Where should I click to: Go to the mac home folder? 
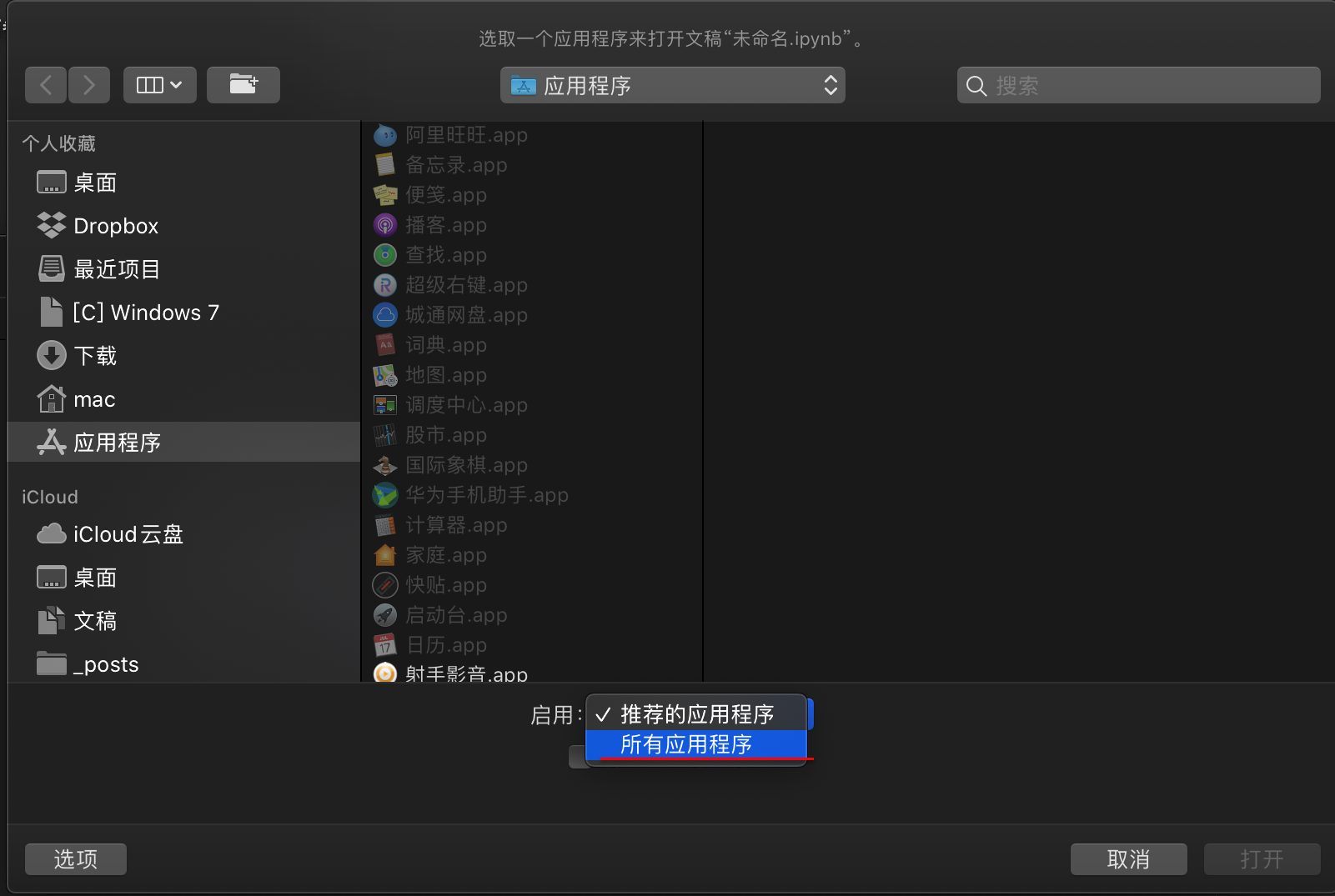click(x=93, y=399)
